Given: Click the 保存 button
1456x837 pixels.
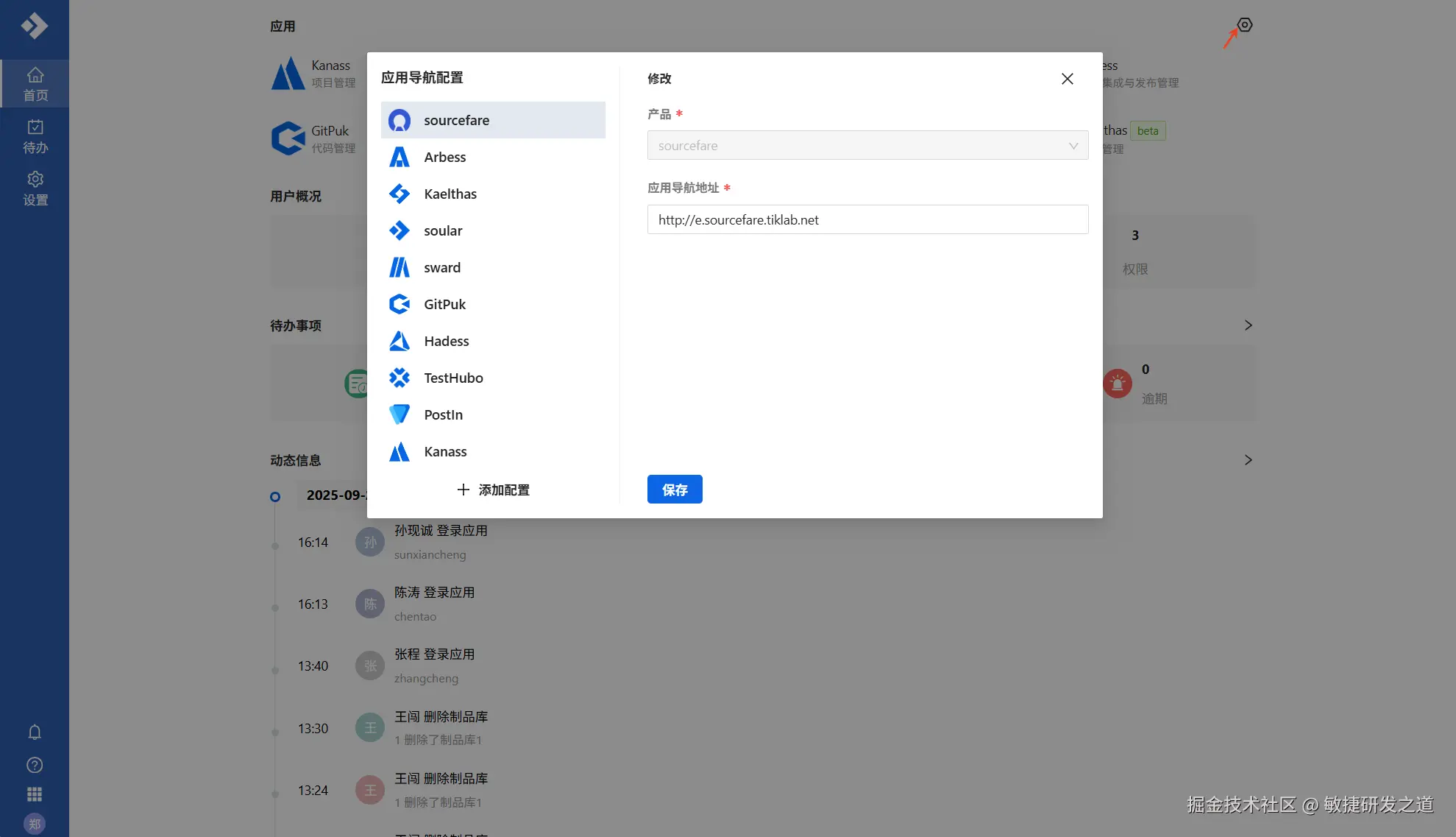Looking at the screenshot, I should [674, 490].
